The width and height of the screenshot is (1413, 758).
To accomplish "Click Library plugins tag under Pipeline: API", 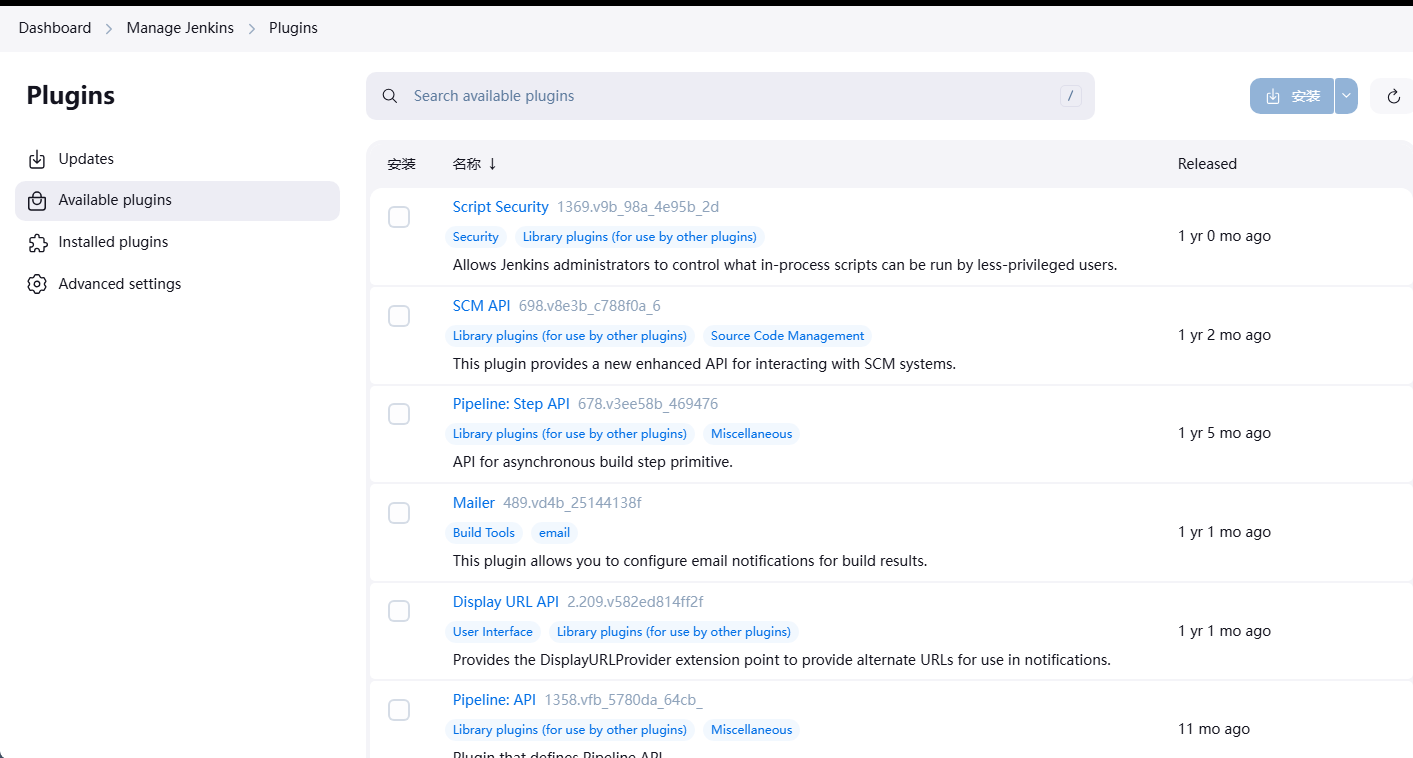I will [570, 730].
